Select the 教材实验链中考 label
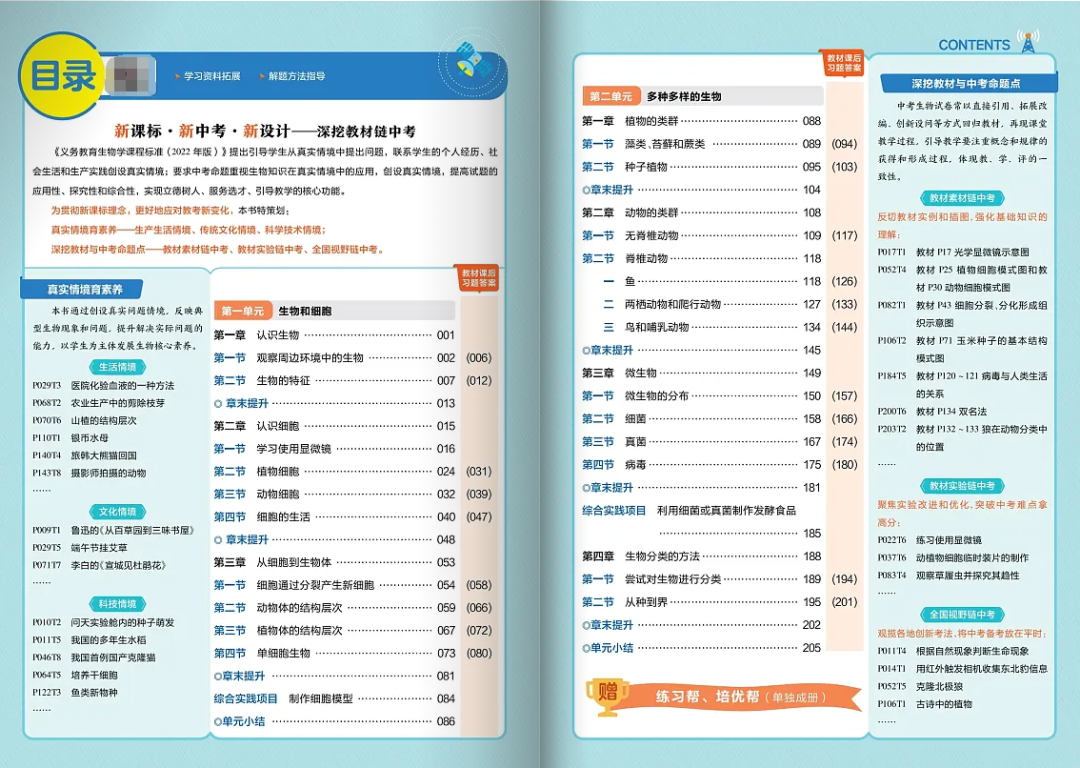 962,486
